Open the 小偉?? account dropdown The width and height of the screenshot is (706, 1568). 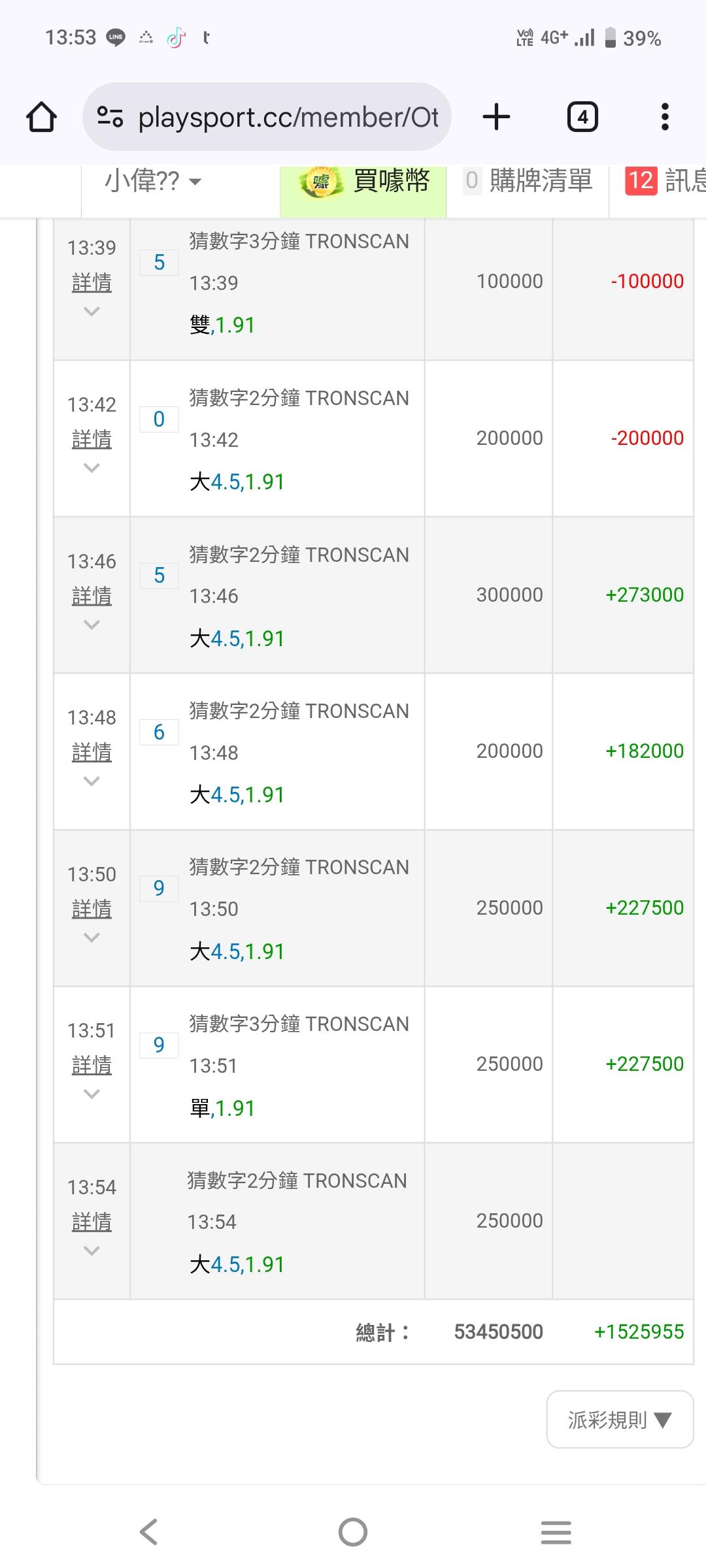pos(154,182)
